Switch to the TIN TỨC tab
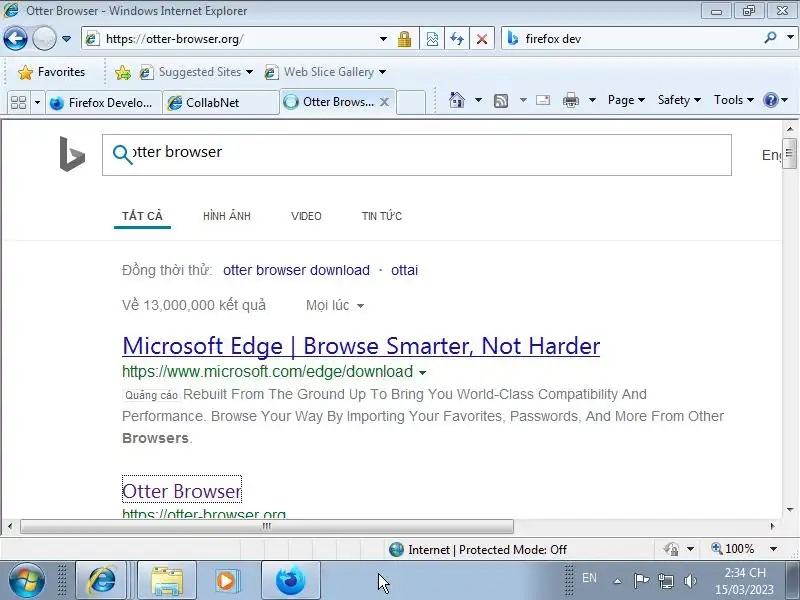Viewport: 800px width, 600px height. [382, 216]
